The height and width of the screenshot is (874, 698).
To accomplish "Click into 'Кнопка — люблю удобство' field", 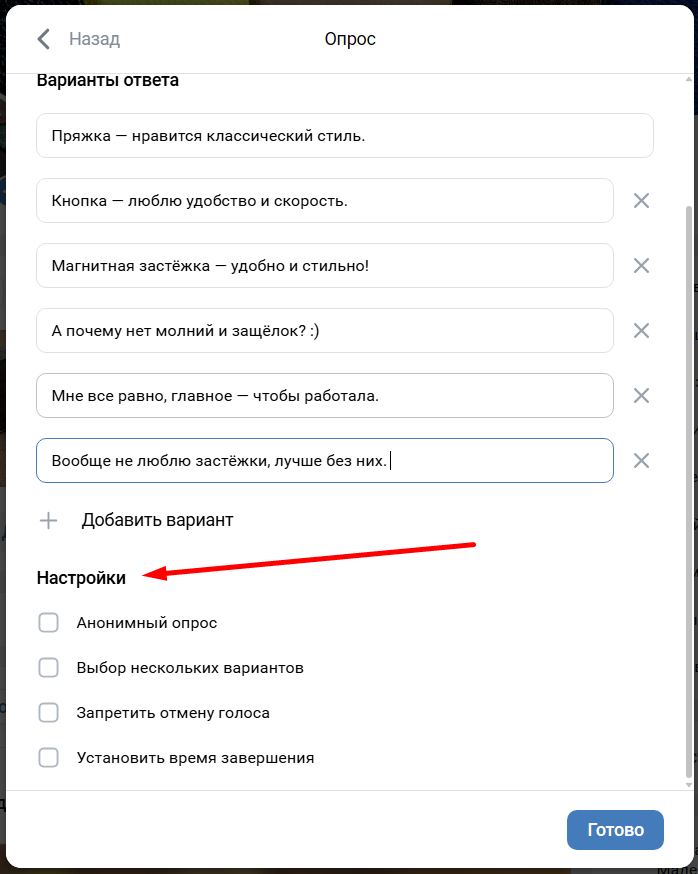I will click(324, 200).
